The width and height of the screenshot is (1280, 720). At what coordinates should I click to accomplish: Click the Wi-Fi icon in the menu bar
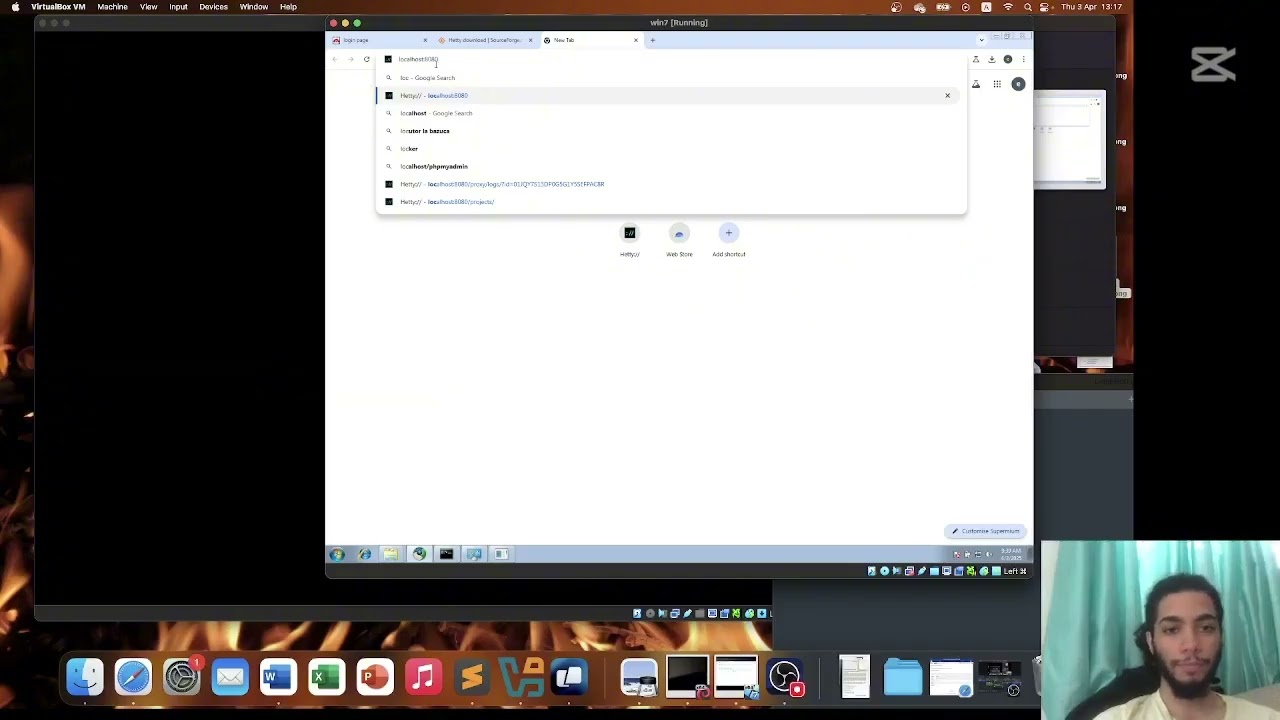[1007, 7]
